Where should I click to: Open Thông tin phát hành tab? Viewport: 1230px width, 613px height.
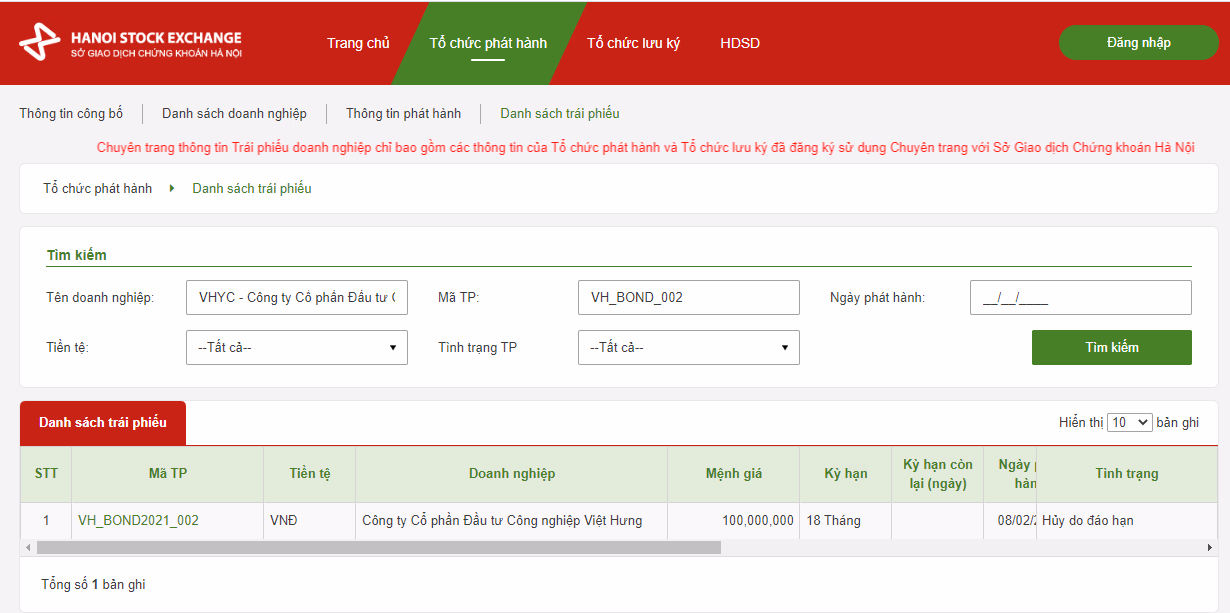click(403, 113)
